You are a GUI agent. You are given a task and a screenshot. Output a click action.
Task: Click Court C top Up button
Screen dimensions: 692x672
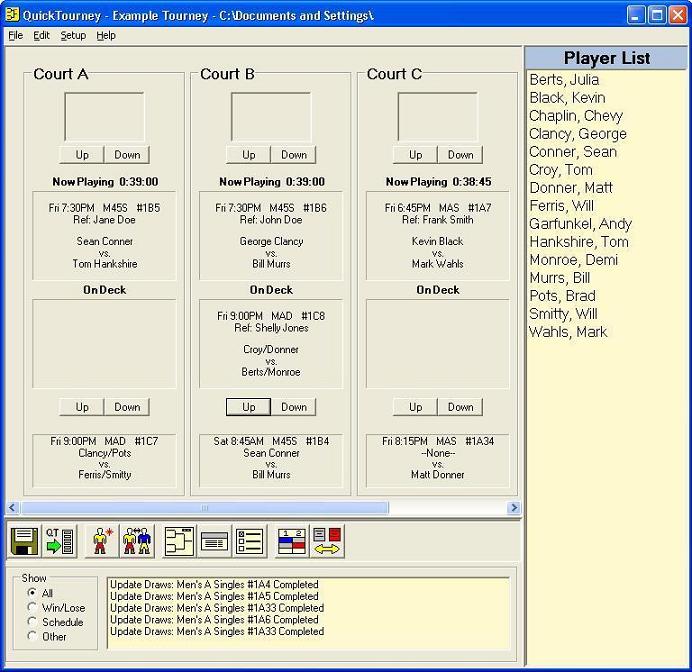pos(415,155)
